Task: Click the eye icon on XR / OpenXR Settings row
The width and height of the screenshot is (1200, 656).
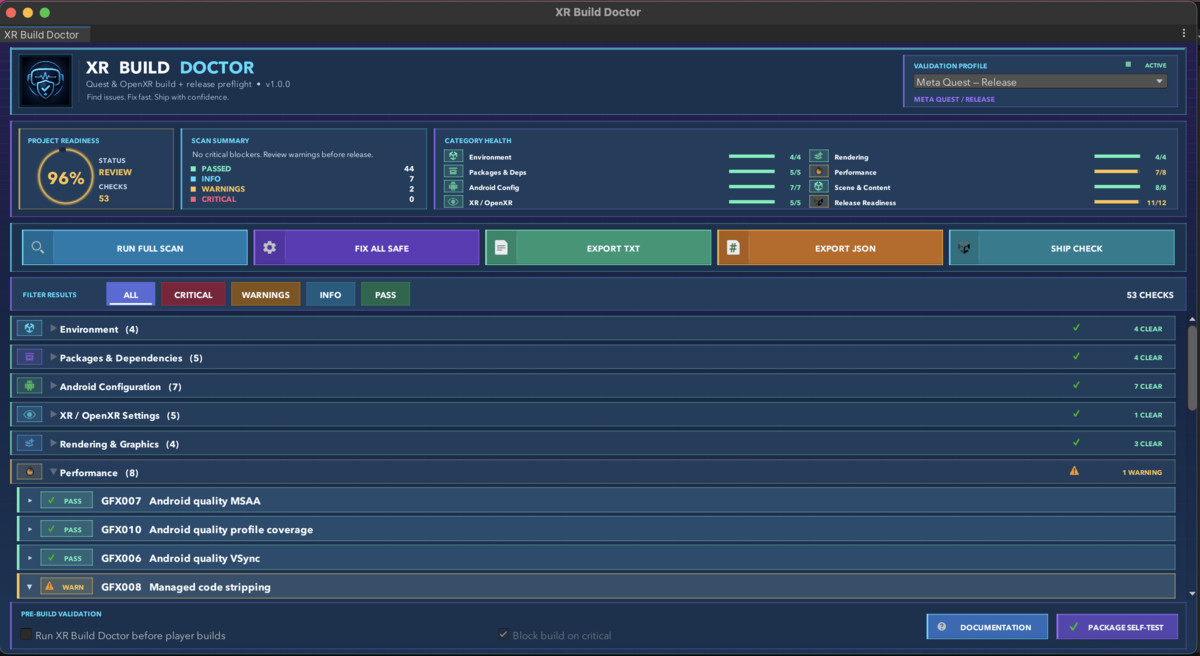Action: coord(29,415)
